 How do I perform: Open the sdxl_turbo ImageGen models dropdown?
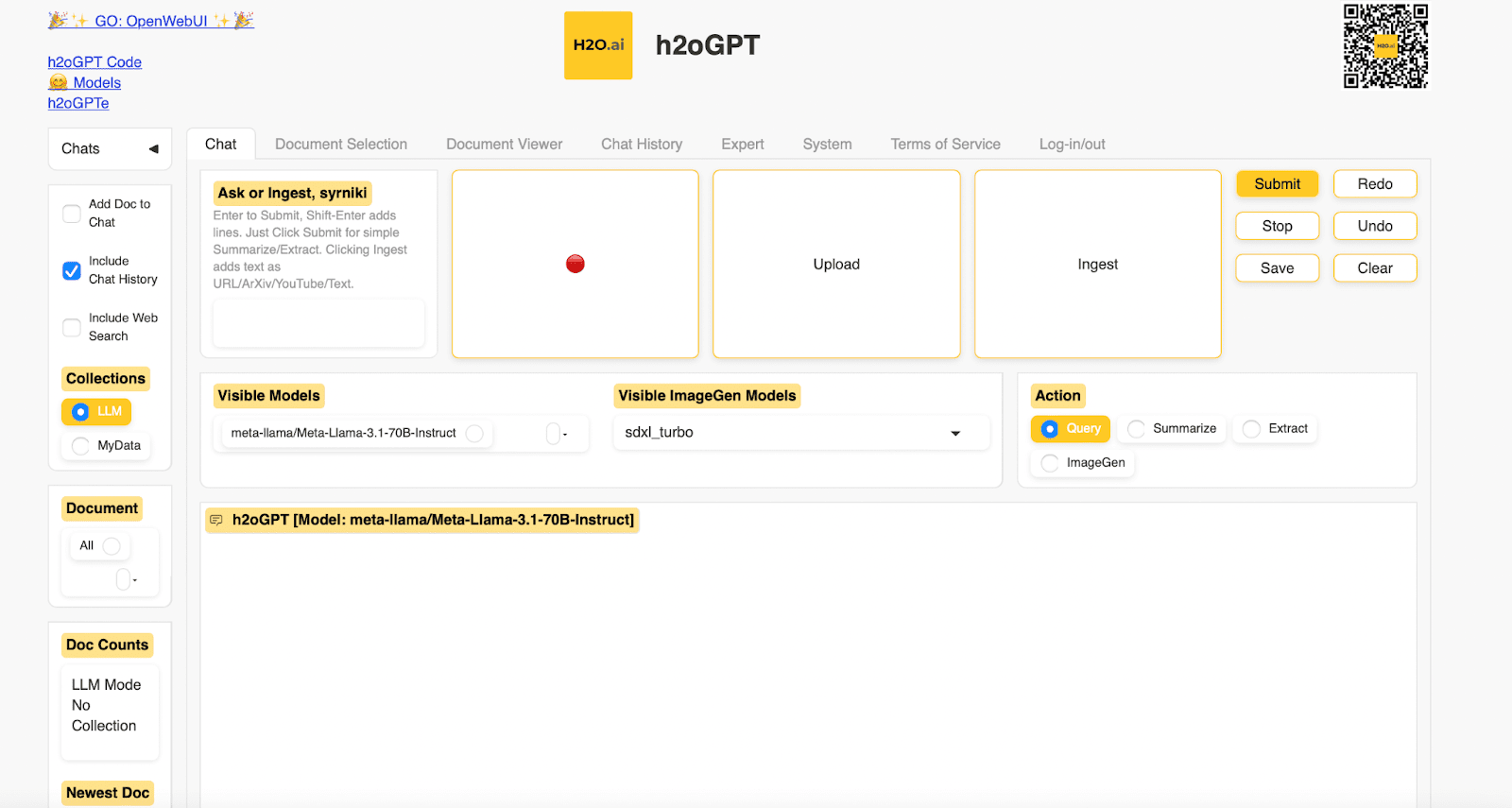pos(801,433)
